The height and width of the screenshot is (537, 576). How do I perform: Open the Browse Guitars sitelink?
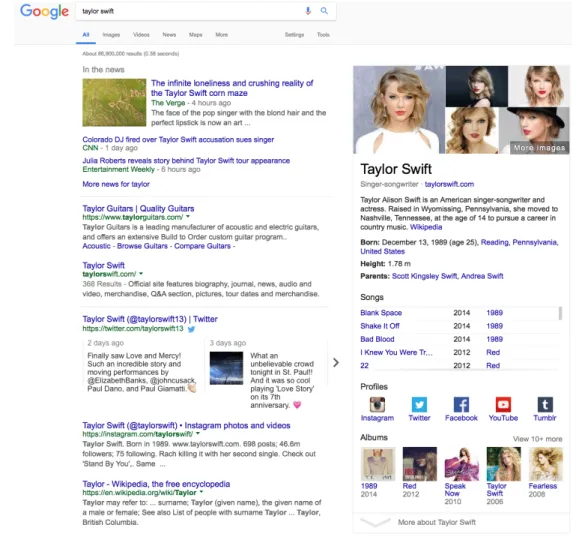click(x=142, y=246)
